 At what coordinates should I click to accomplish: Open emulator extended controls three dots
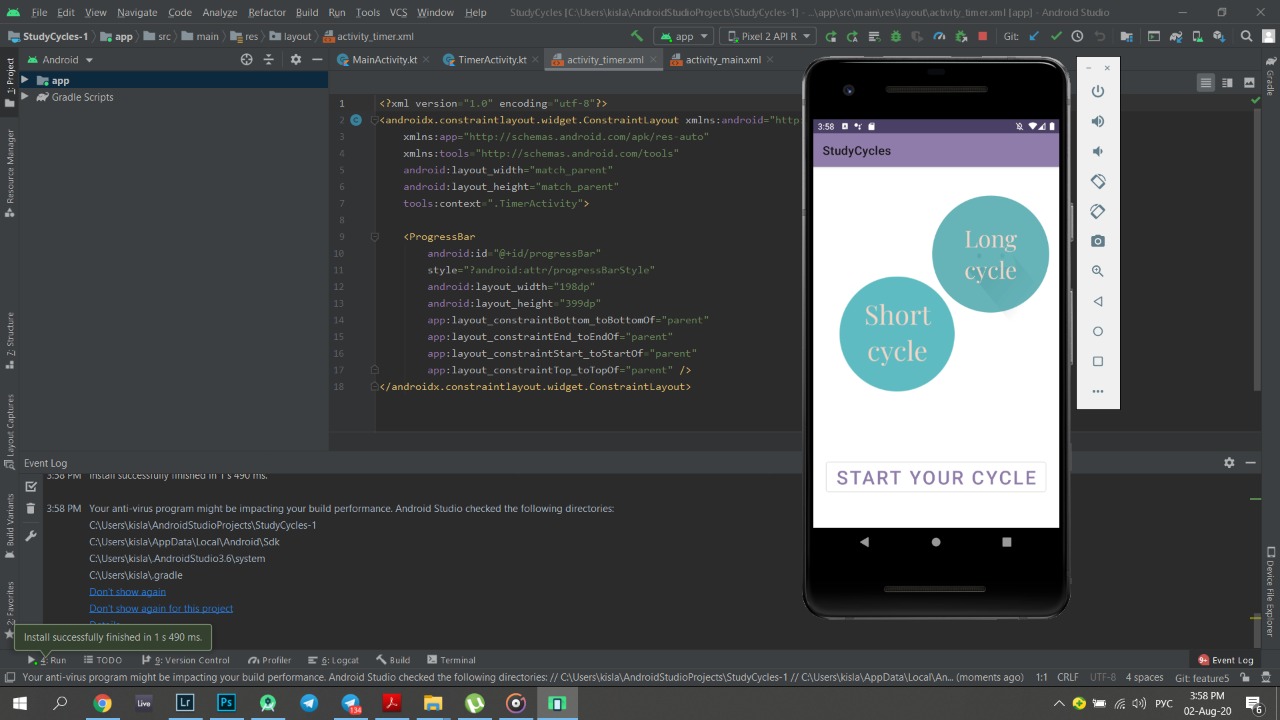tap(1098, 391)
